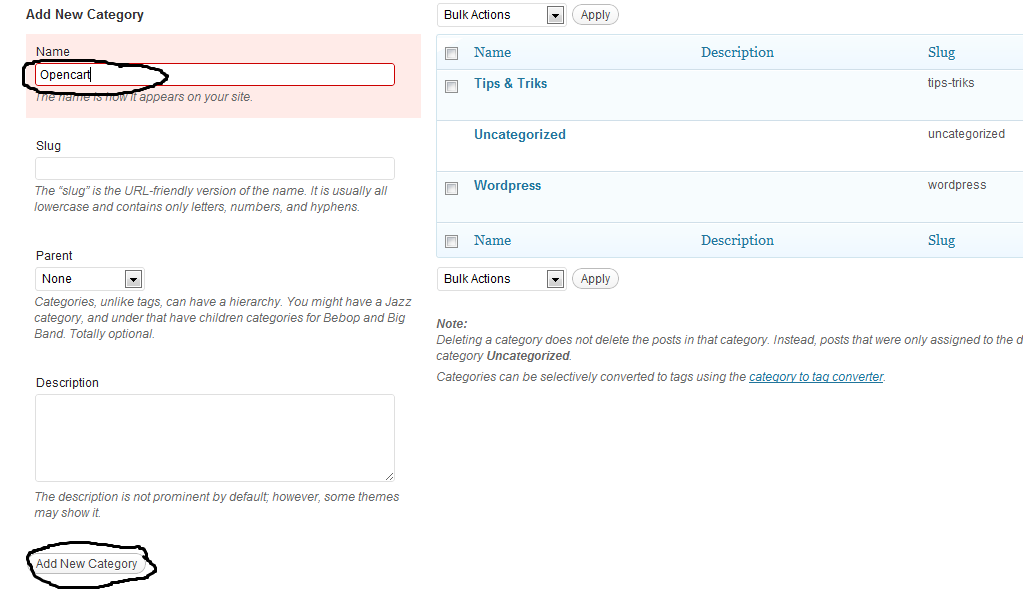Sort by Name column header
This screenshot has height=593, width=1023.
click(x=492, y=53)
